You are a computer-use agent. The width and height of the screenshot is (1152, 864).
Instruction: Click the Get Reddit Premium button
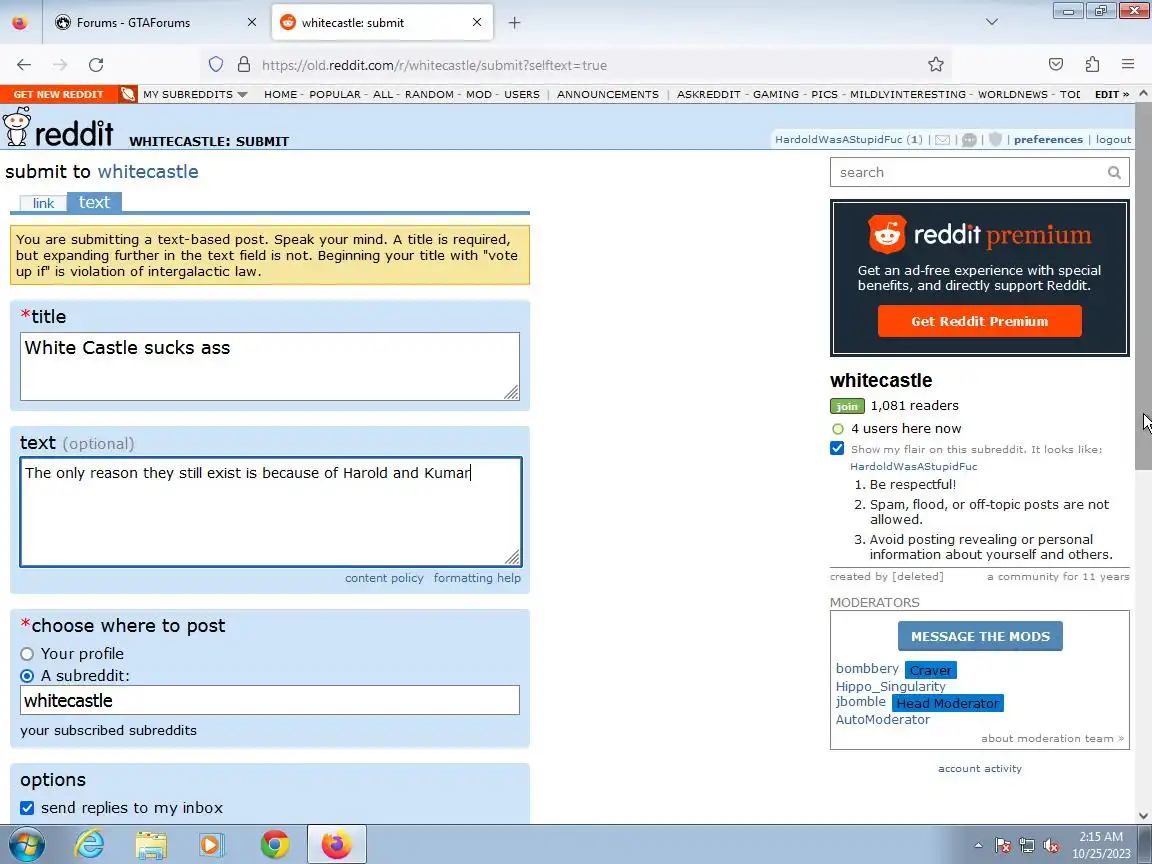point(979,321)
